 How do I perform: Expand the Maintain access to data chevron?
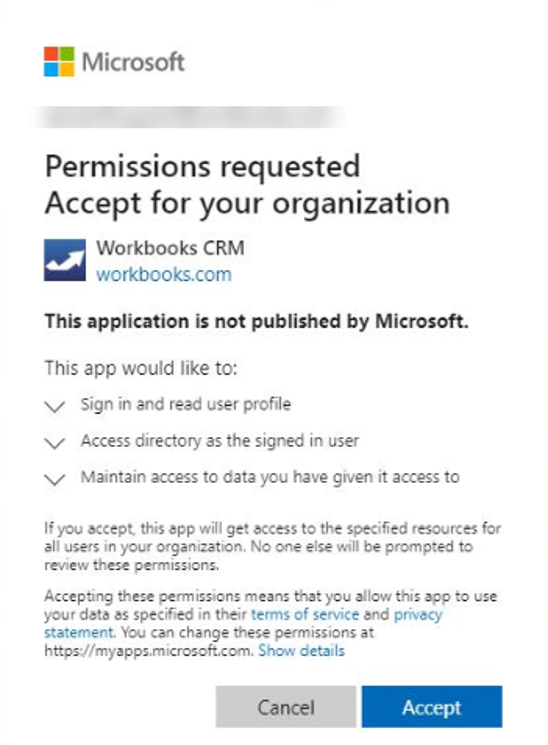pos(55,479)
